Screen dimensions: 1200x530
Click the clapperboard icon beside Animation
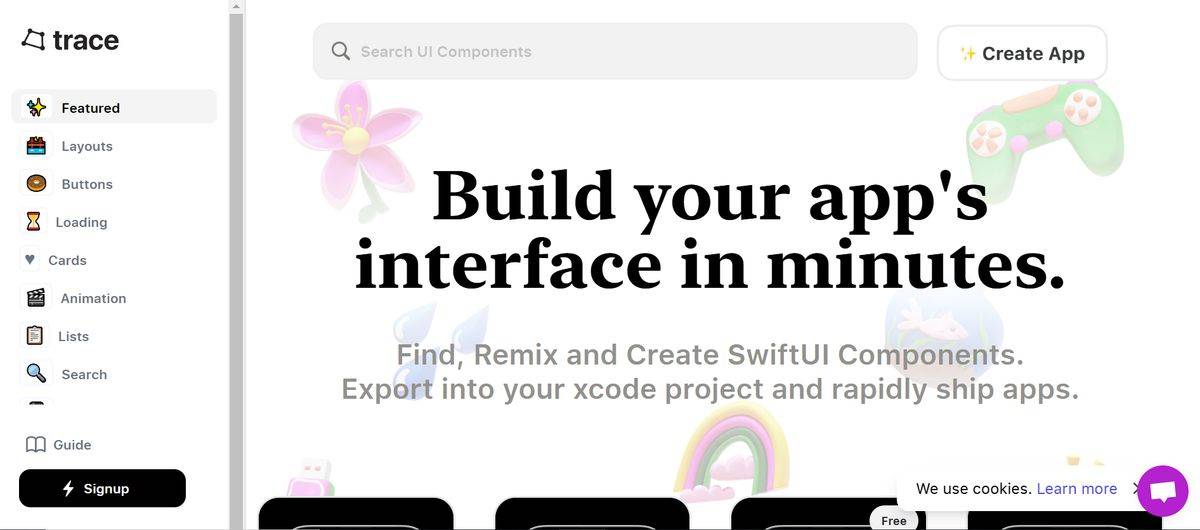click(36, 298)
